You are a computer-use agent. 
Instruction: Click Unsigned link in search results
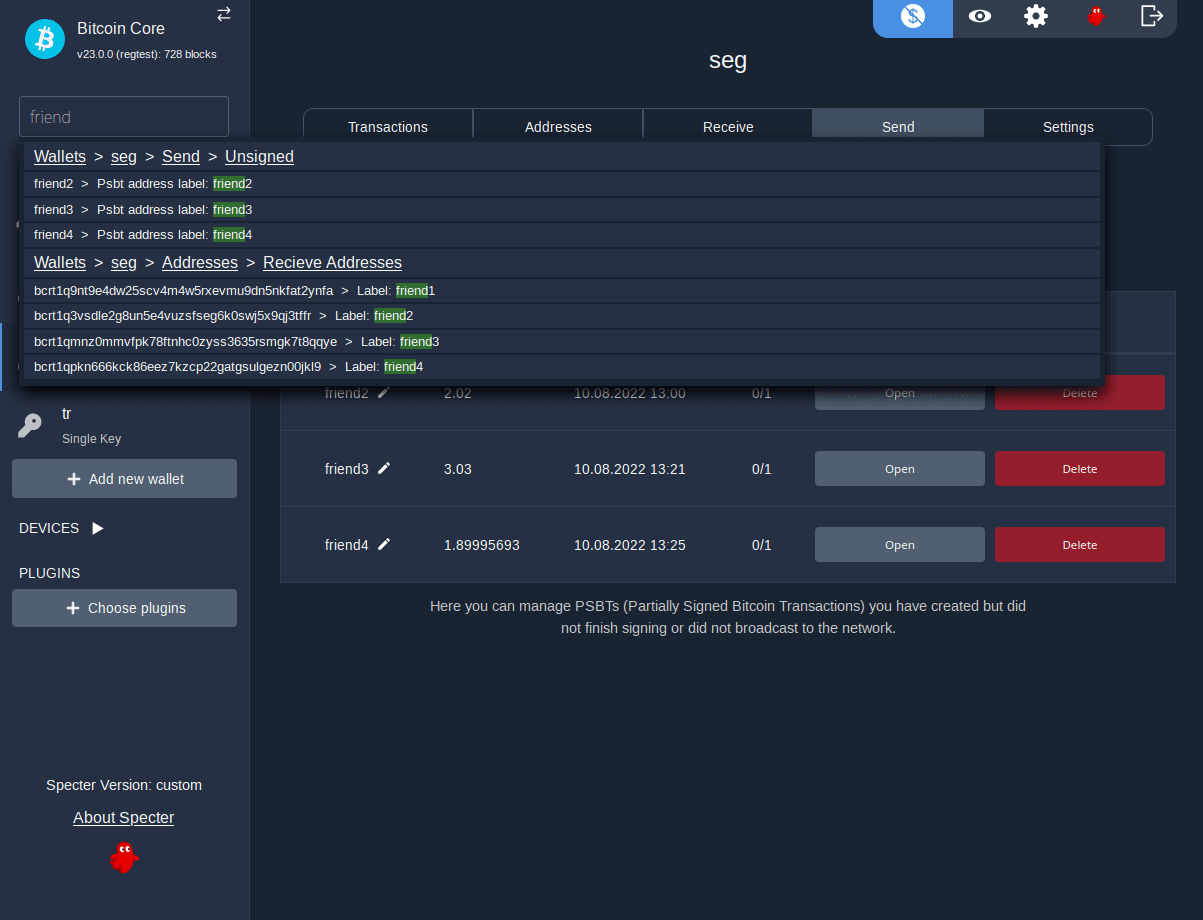[x=259, y=156]
